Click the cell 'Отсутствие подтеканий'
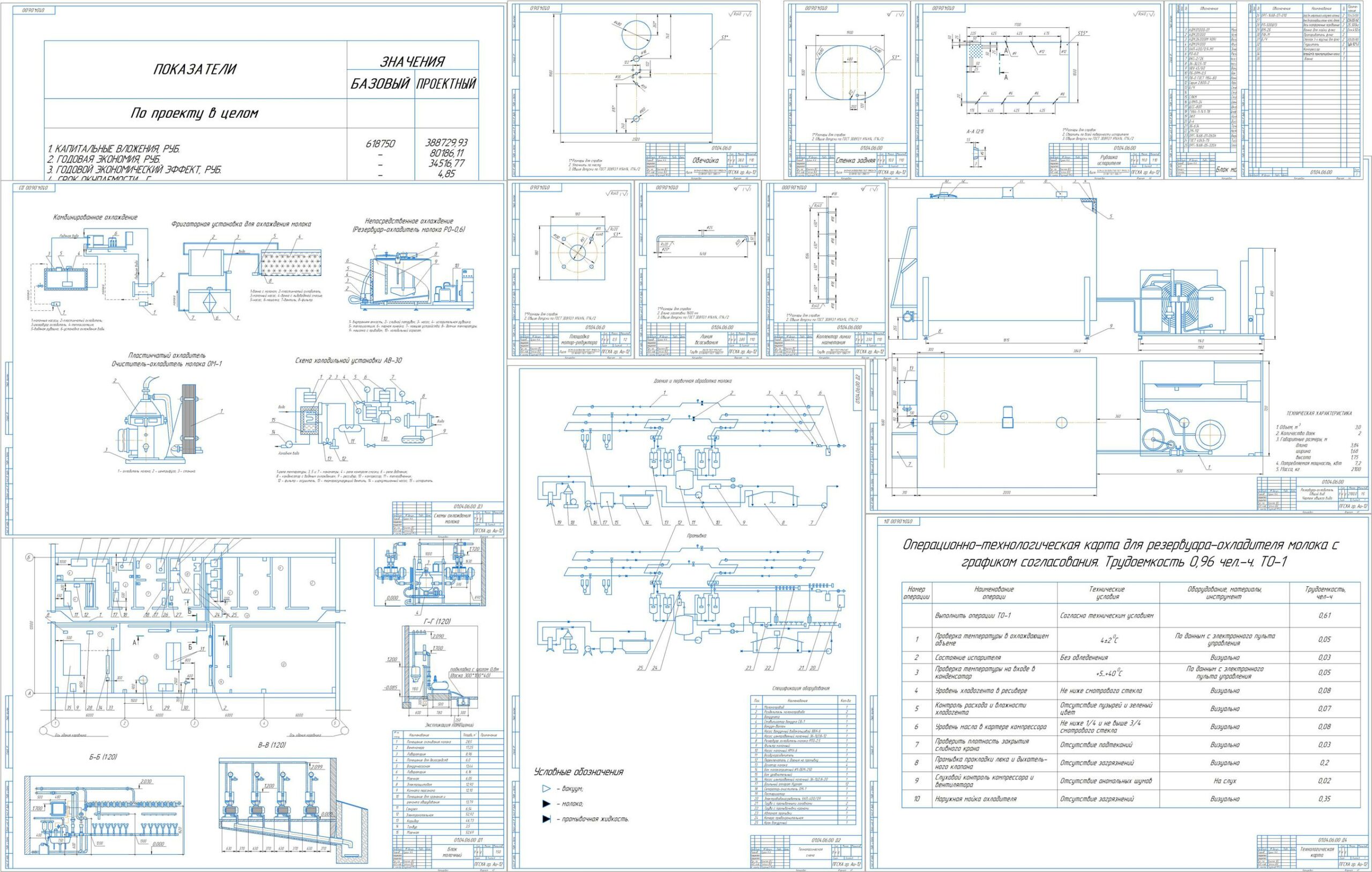Screen dimensions: 1372x872 tap(1096, 745)
